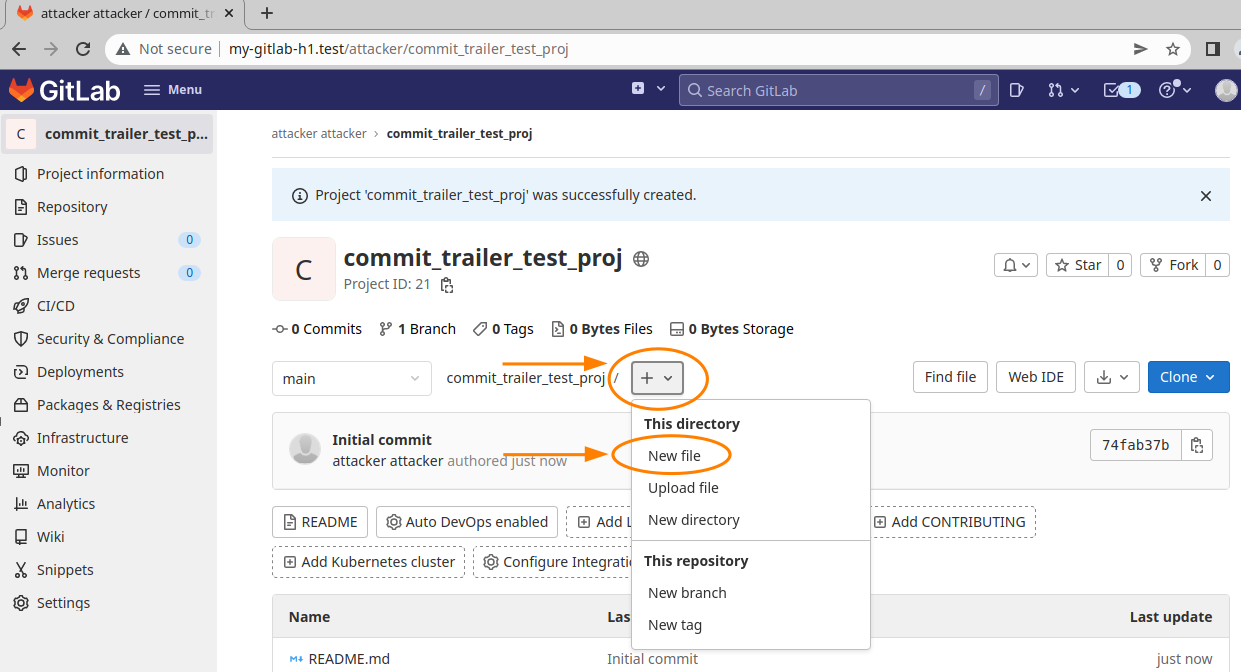Image resolution: width=1241 pixels, height=672 pixels.
Task: Star this project
Action: (x=1077, y=265)
